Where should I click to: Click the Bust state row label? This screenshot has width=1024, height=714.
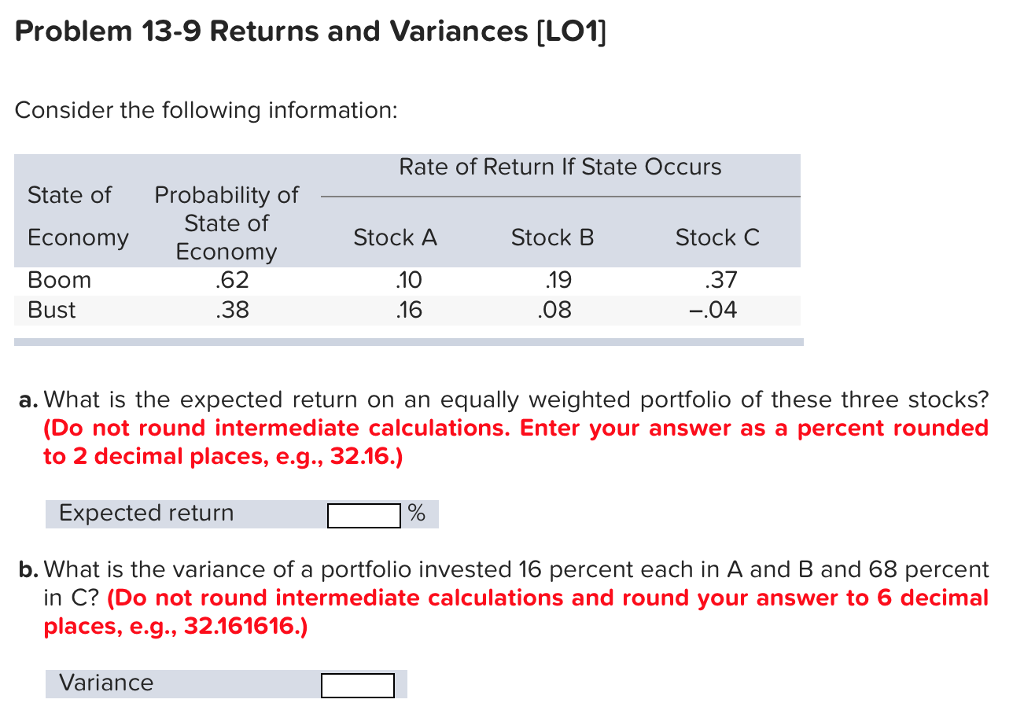pyautogui.click(x=55, y=310)
